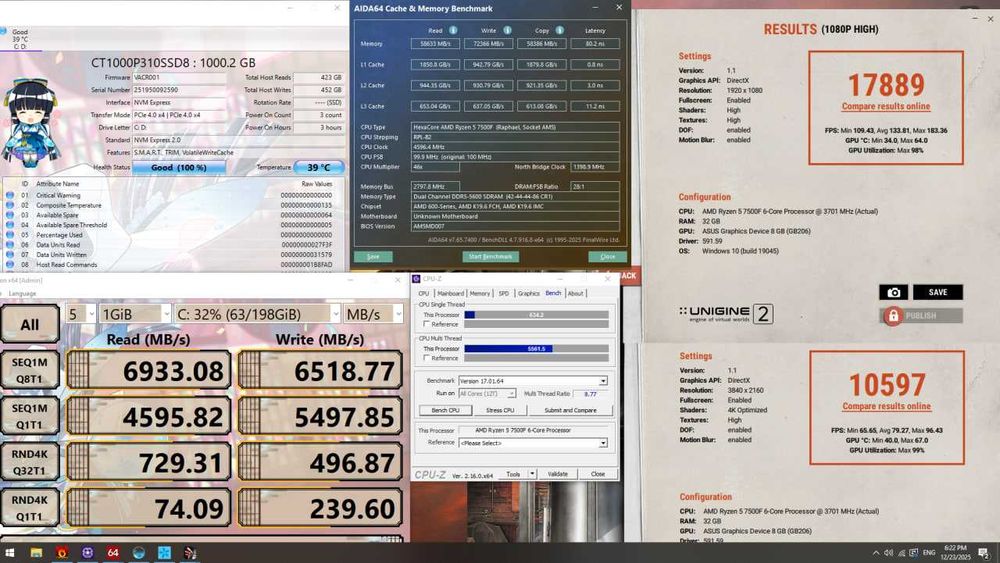Open drive selection dropdown showing C: 32%
Viewport: 1000px width, 563px height.
(257, 314)
